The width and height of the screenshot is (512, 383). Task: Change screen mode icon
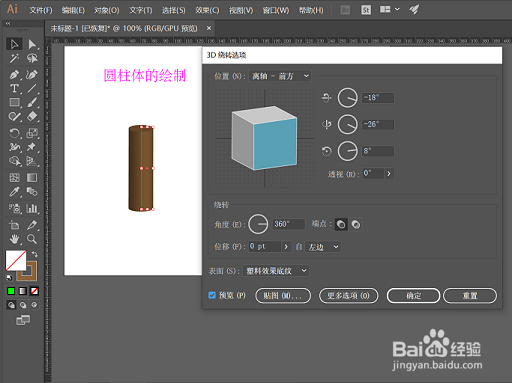23,320
